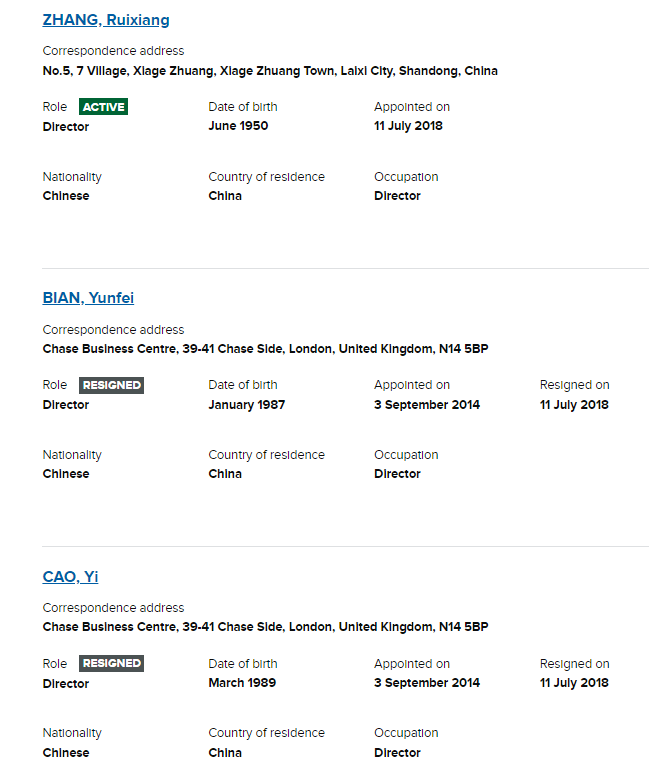The image size is (649, 780).
Task: Click Cao Yi's 3 September 2014 appointment date
Action: (427, 682)
